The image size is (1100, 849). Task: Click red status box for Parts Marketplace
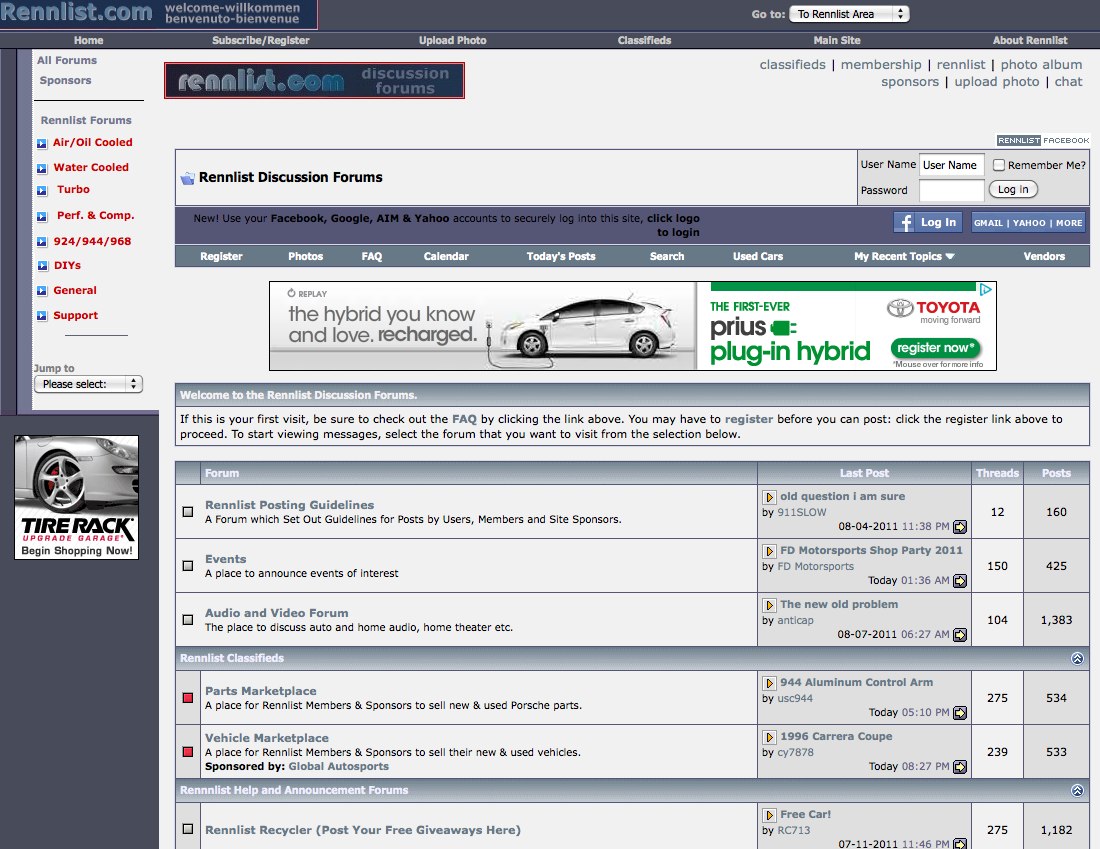[188, 697]
